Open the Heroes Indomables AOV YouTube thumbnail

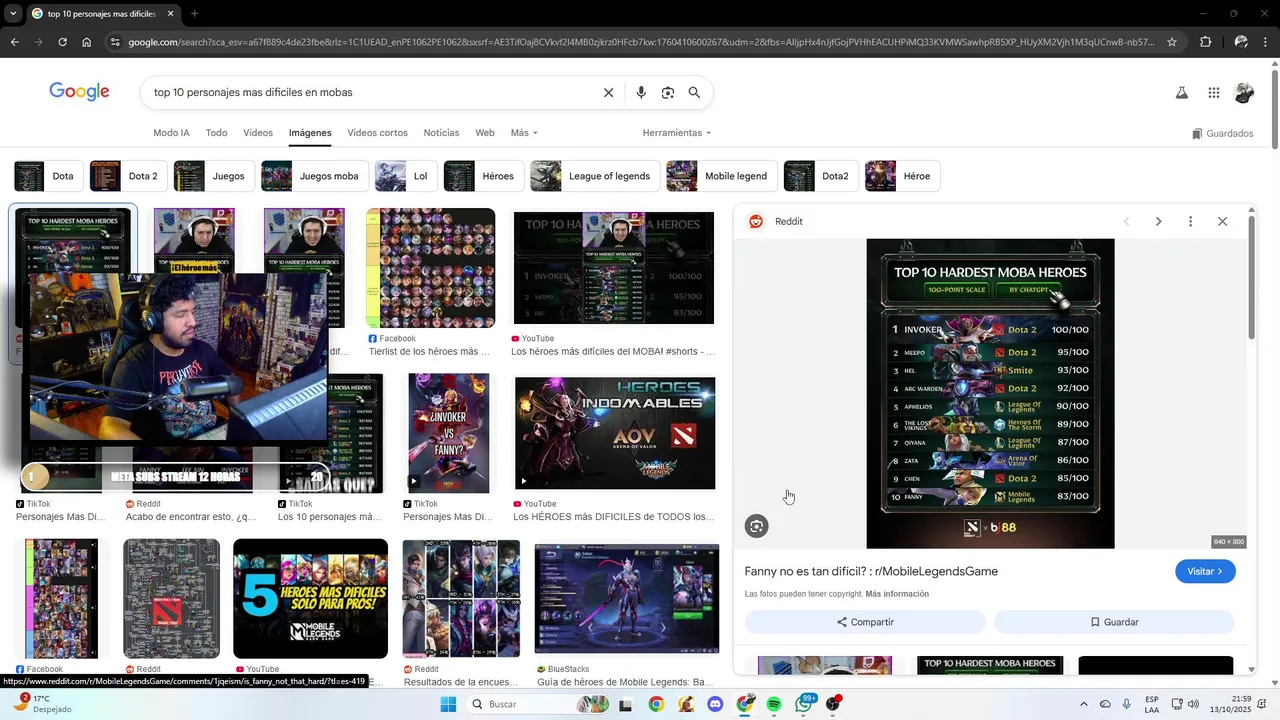coord(615,433)
